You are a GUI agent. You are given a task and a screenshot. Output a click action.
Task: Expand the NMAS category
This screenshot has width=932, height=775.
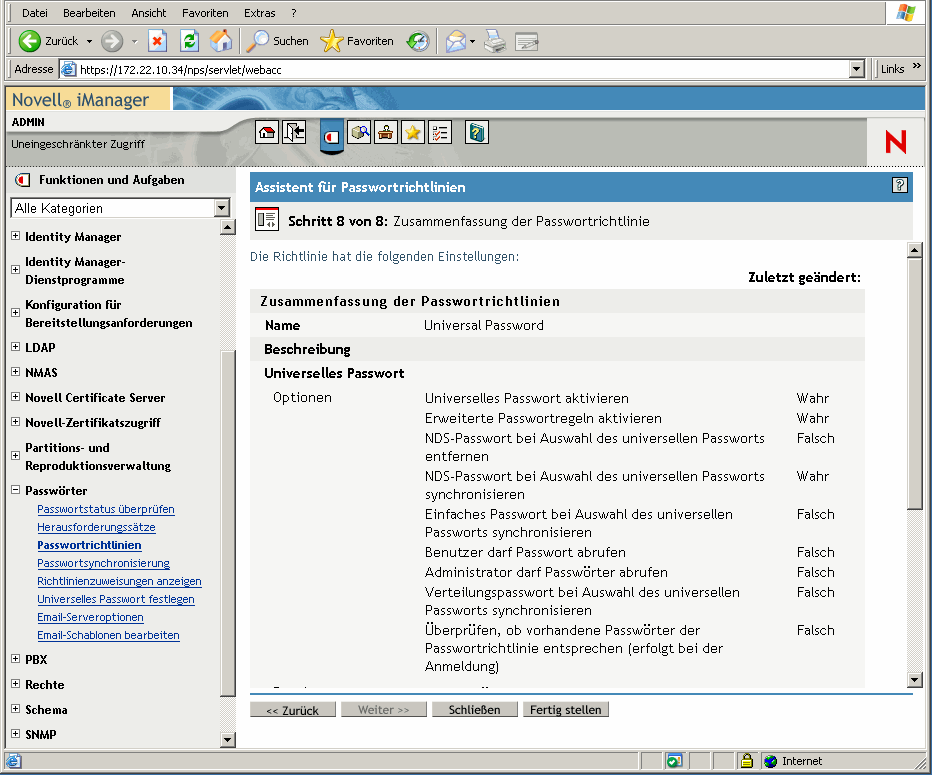[x=15, y=373]
